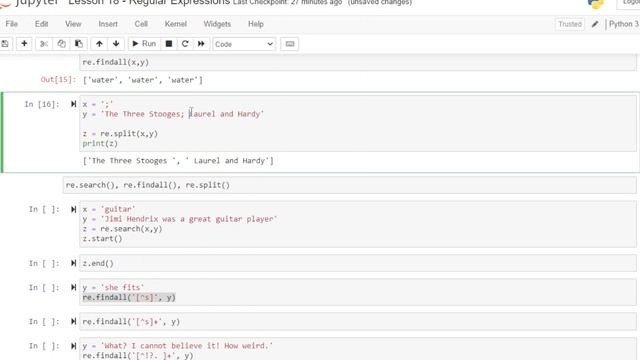This screenshot has height=360, width=640.
Task: Open the Widgets menu
Action: pos(217,24)
